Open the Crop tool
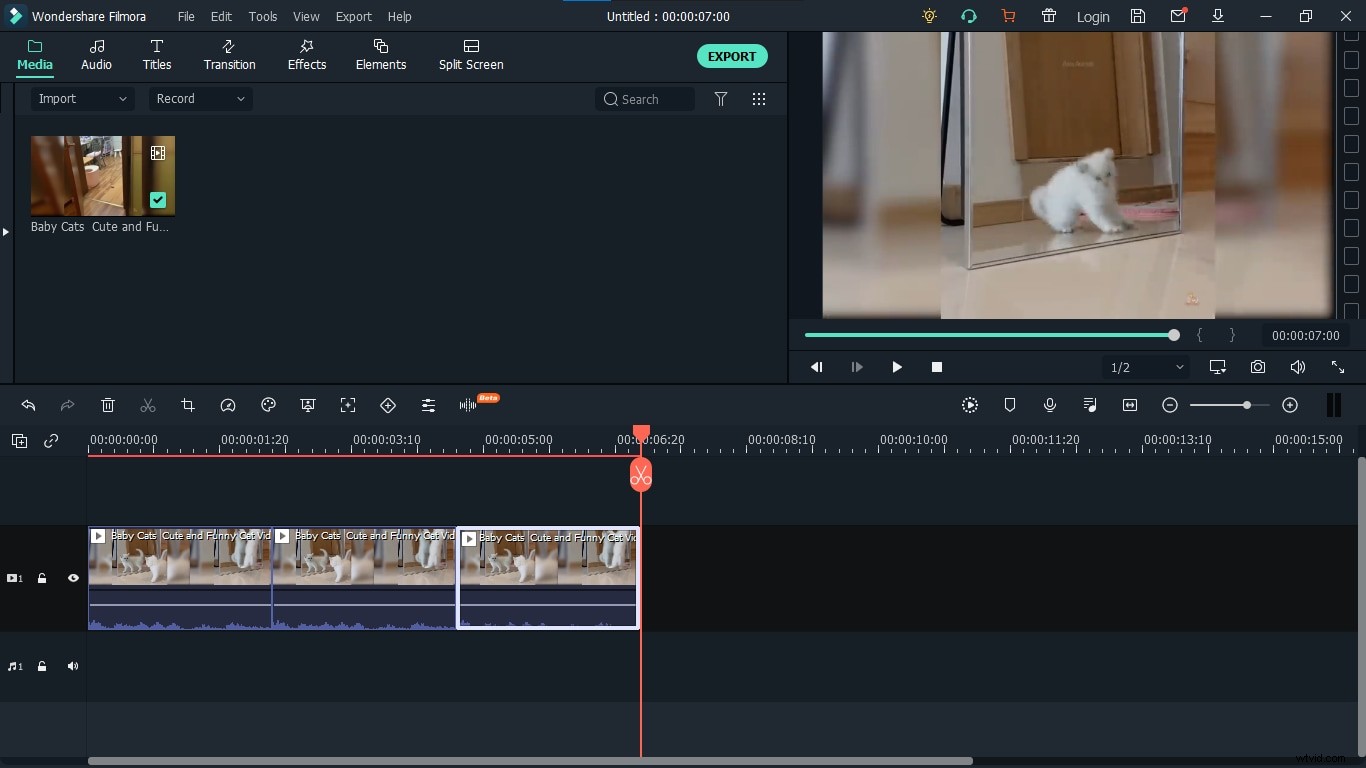The height and width of the screenshot is (768, 1366). click(x=188, y=405)
